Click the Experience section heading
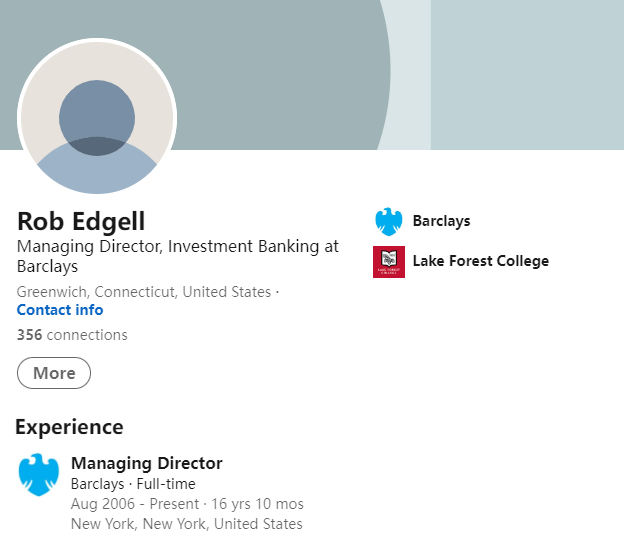 click(69, 427)
